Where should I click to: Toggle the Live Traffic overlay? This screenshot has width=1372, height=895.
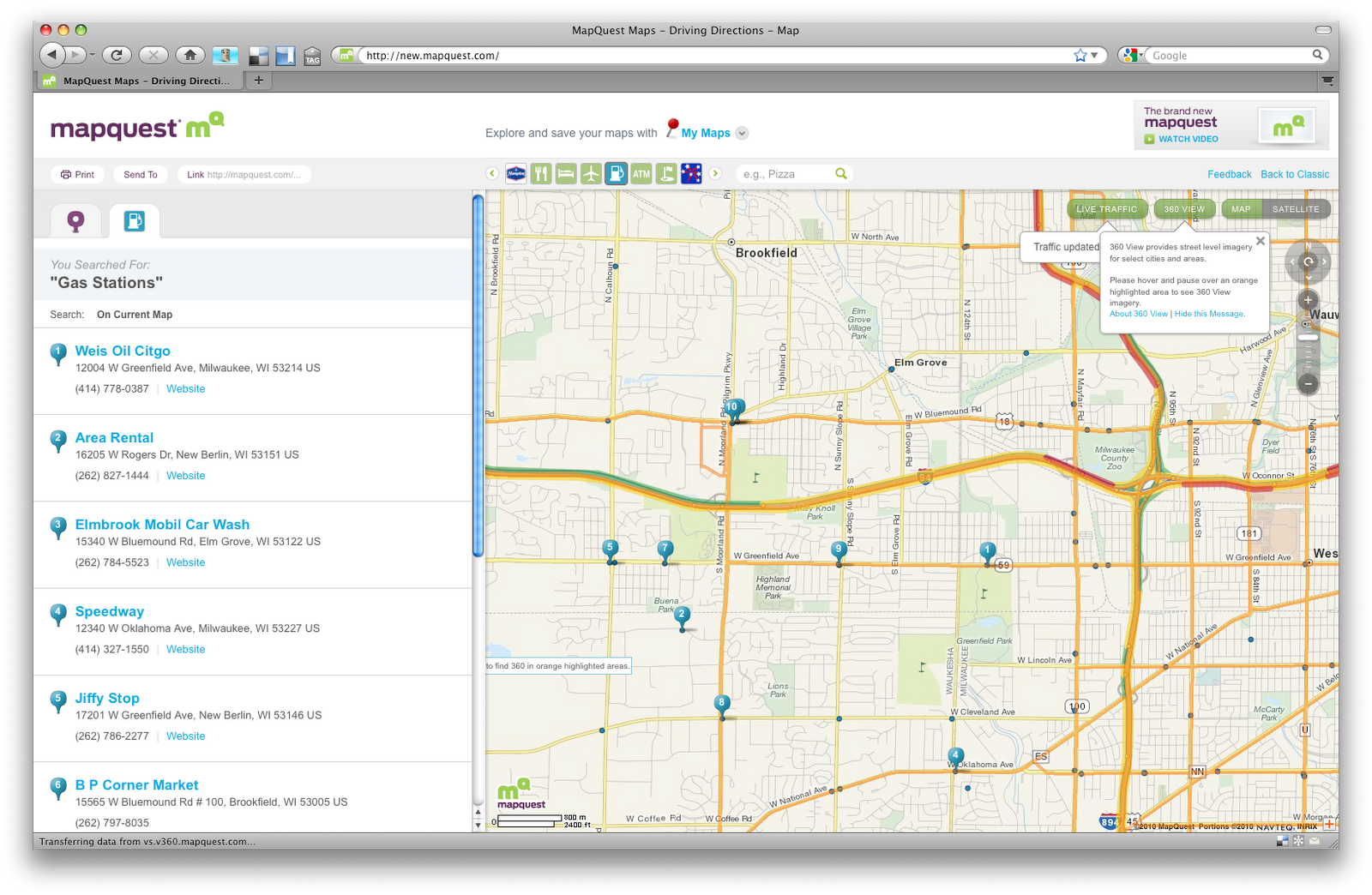pyautogui.click(x=1106, y=209)
